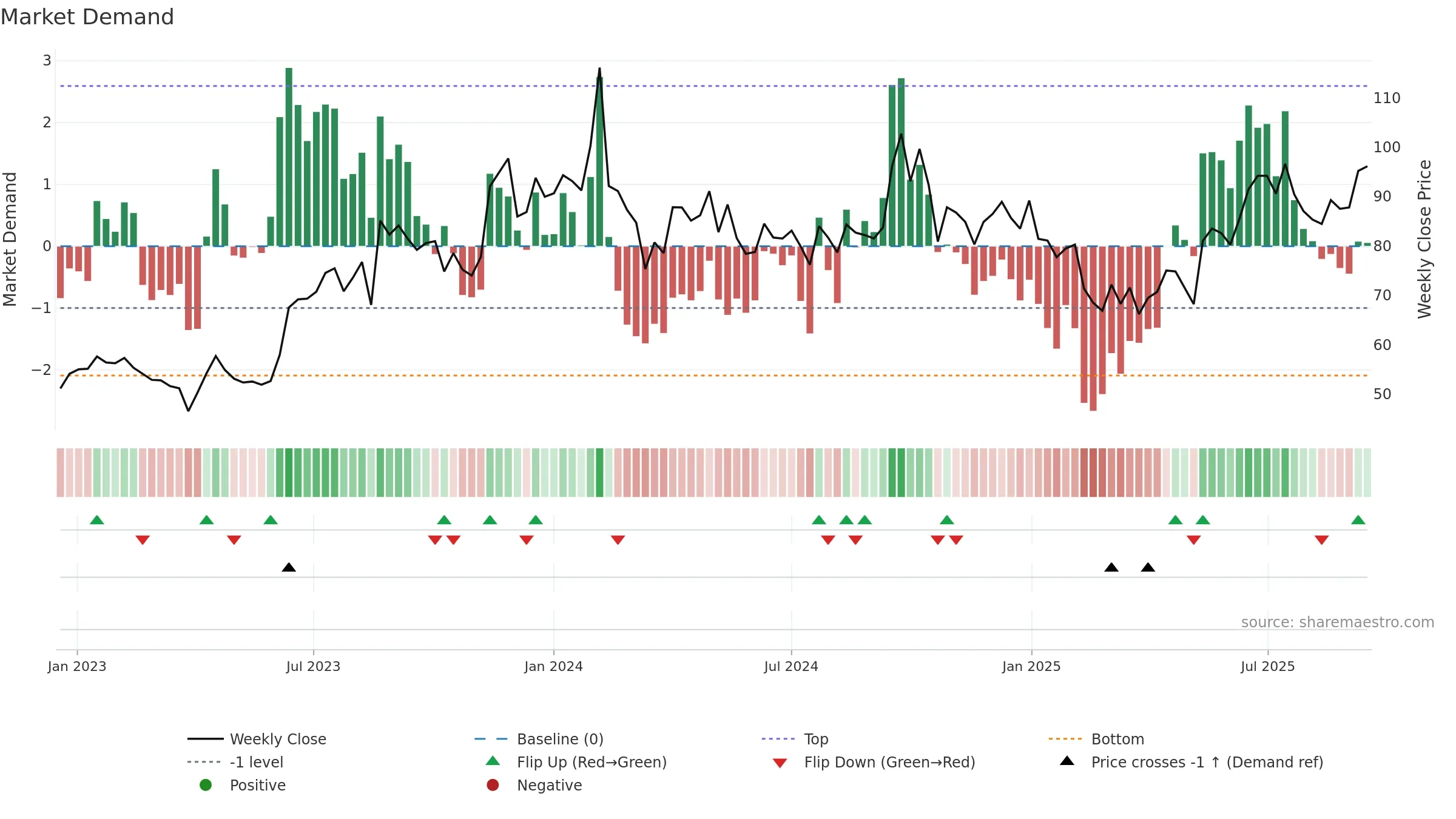
Task: Click the 50 price axis tick label
Action: (x=1383, y=394)
